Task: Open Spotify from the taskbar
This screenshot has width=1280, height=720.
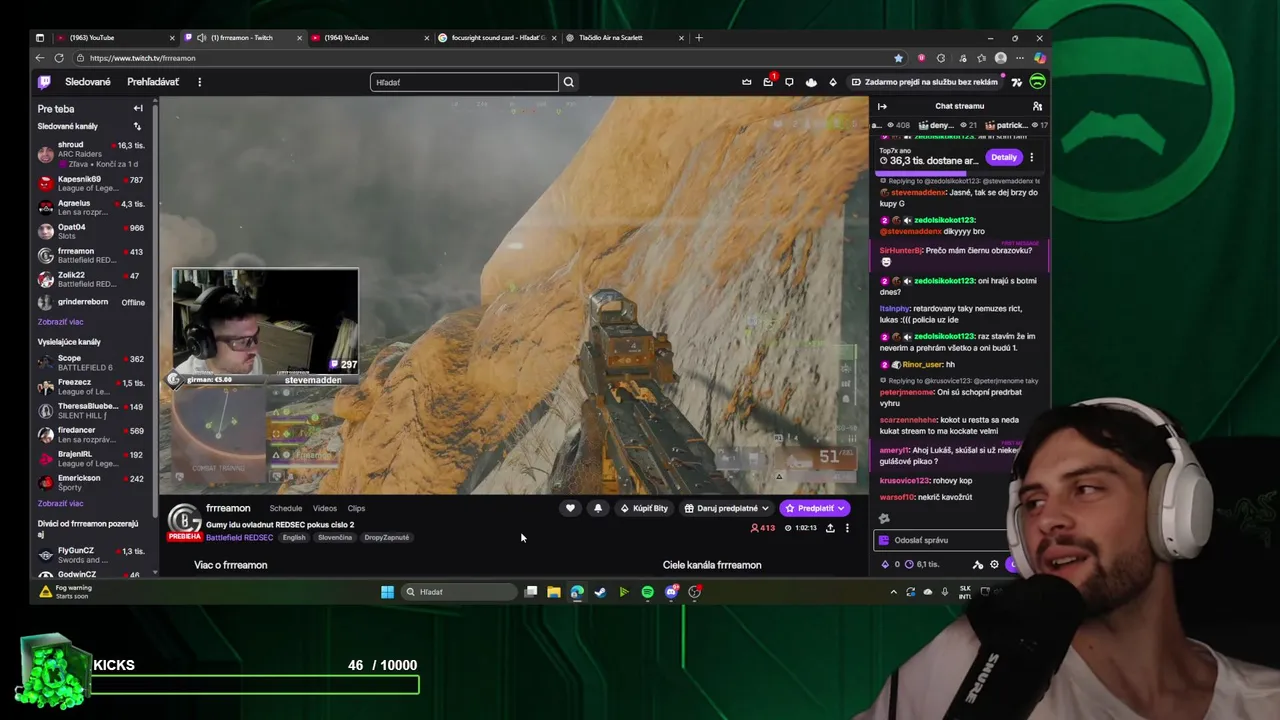Action: [x=647, y=592]
